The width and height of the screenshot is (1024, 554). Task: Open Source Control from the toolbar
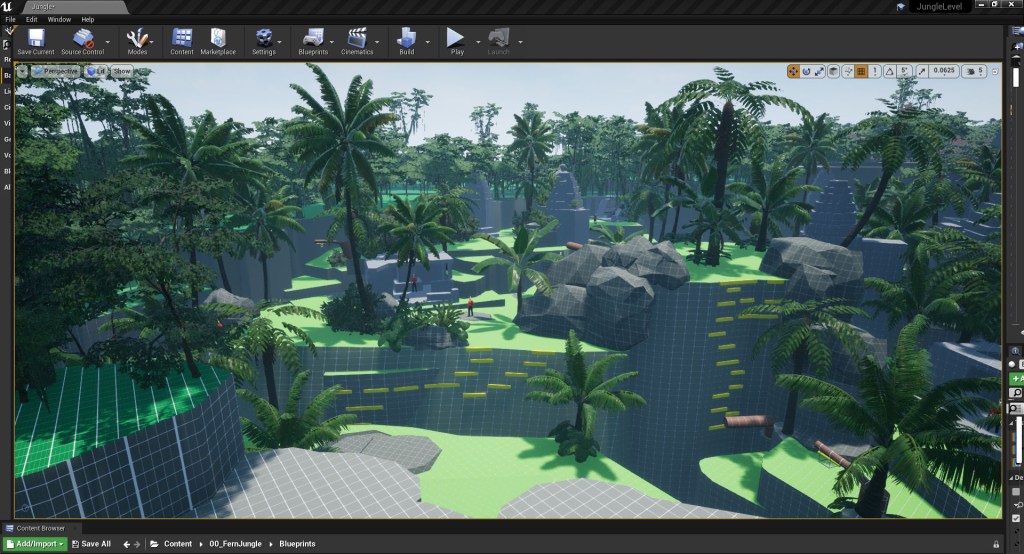(84, 39)
